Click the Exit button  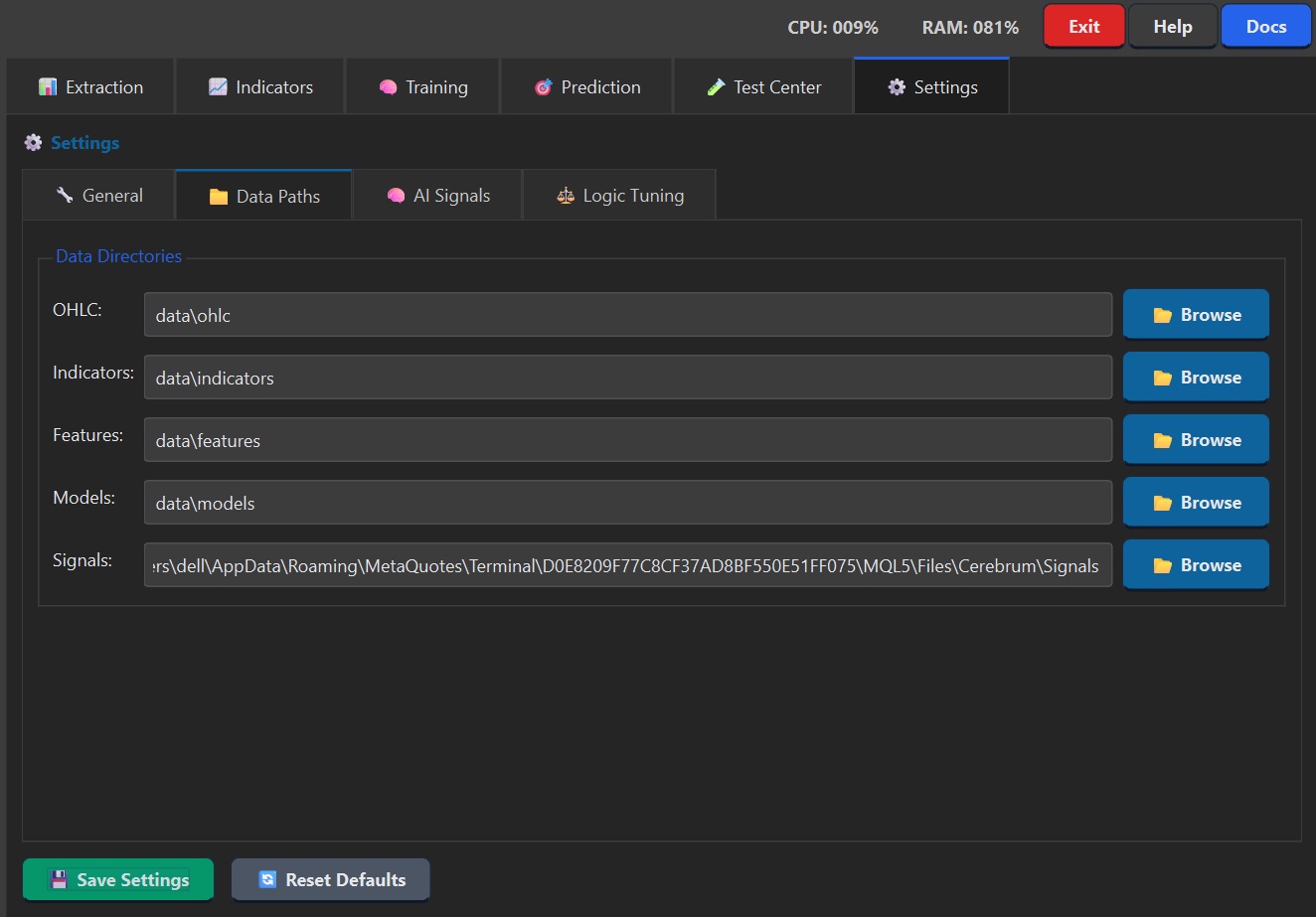tap(1083, 26)
